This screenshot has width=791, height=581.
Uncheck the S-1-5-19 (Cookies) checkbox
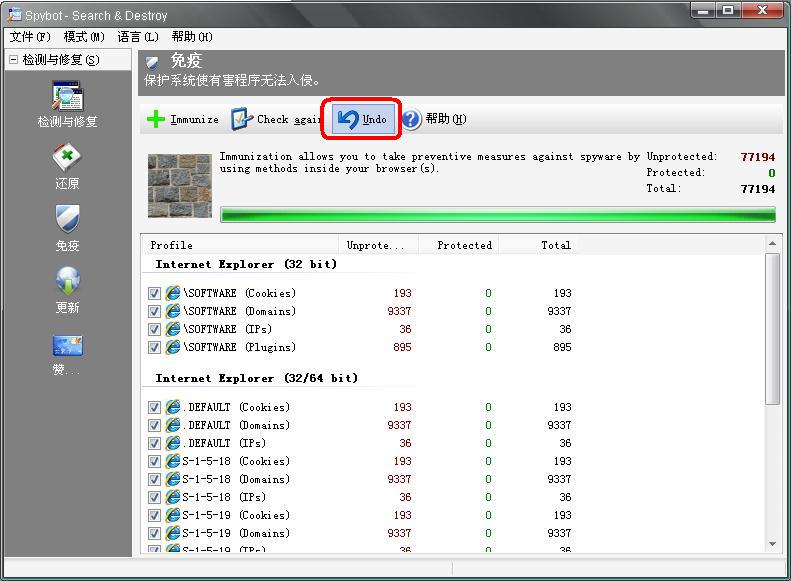pyautogui.click(x=154, y=515)
